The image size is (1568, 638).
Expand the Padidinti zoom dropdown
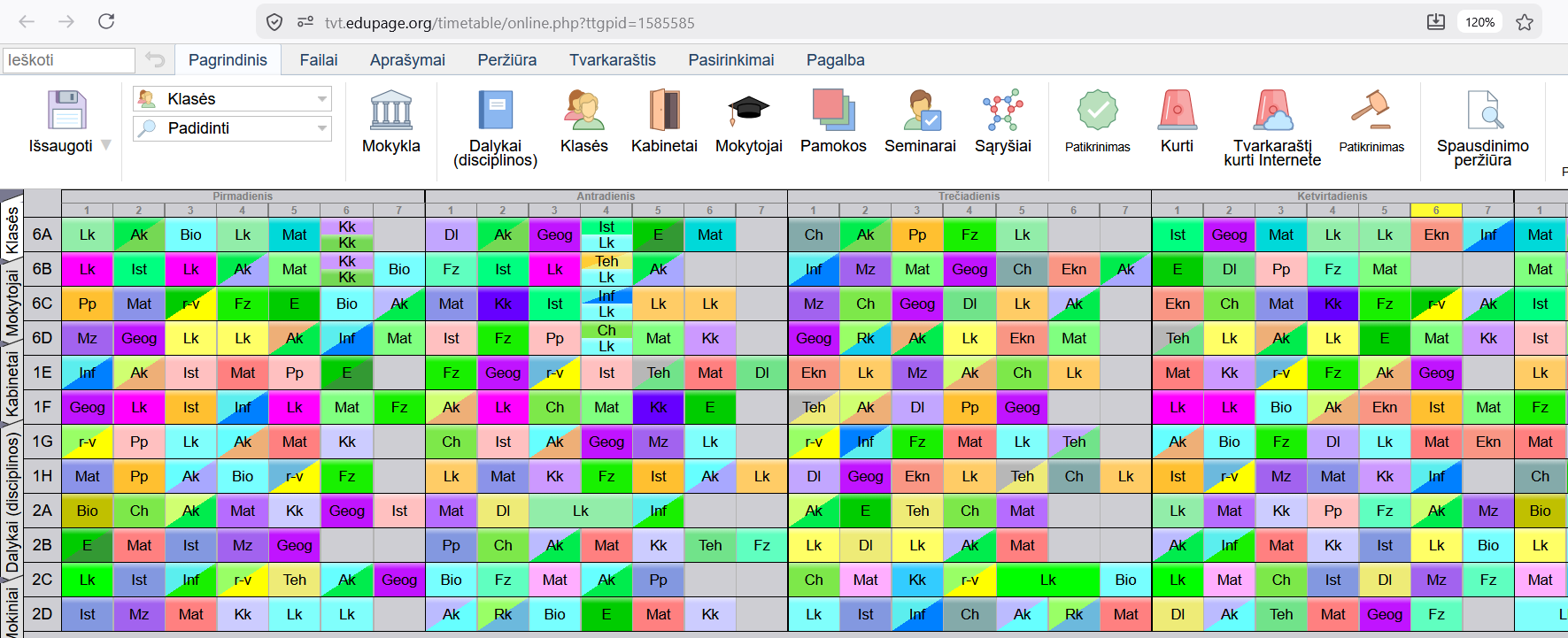point(321,128)
